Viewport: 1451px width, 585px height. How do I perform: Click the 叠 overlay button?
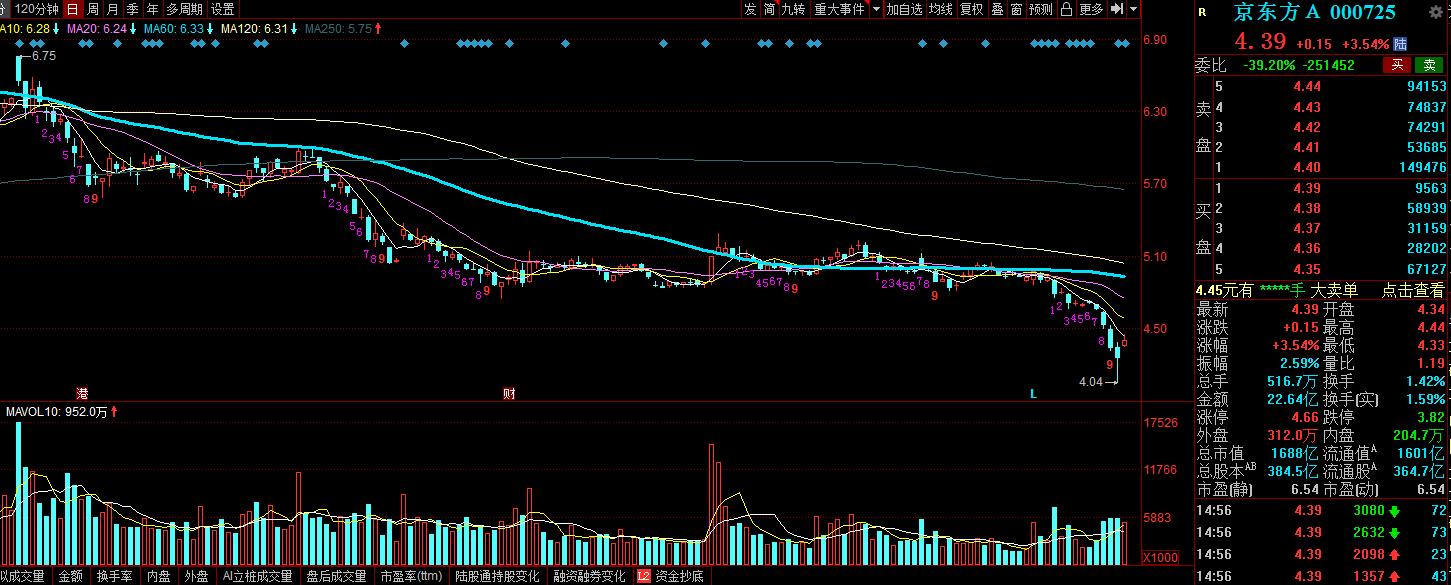click(997, 9)
